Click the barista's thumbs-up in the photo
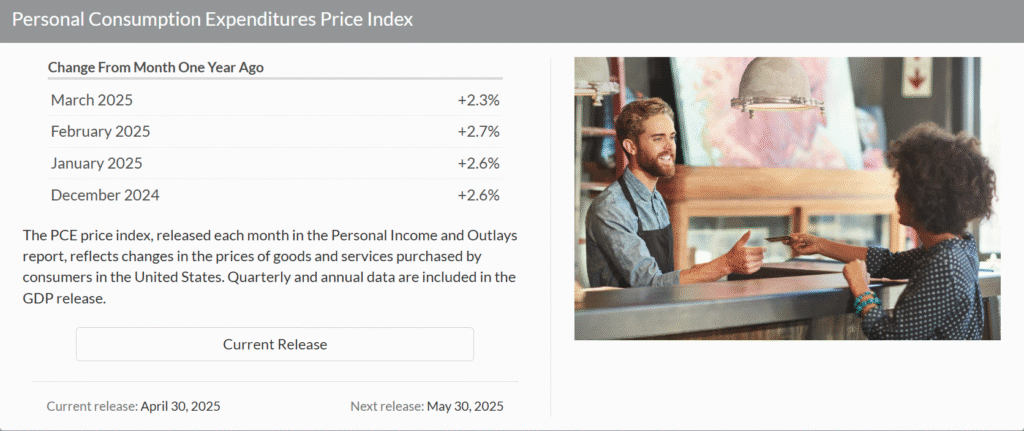1024x431 pixels. click(744, 251)
